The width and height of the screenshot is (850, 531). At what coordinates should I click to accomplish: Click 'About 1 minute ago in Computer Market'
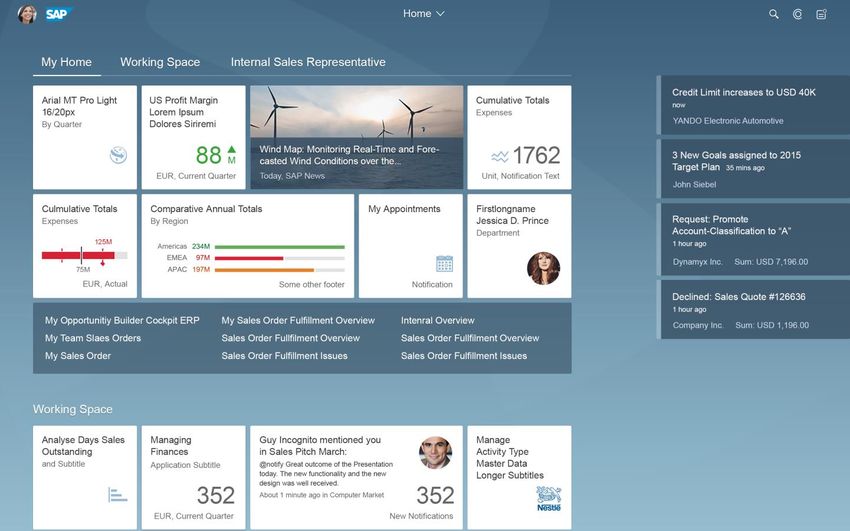pos(321,495)
